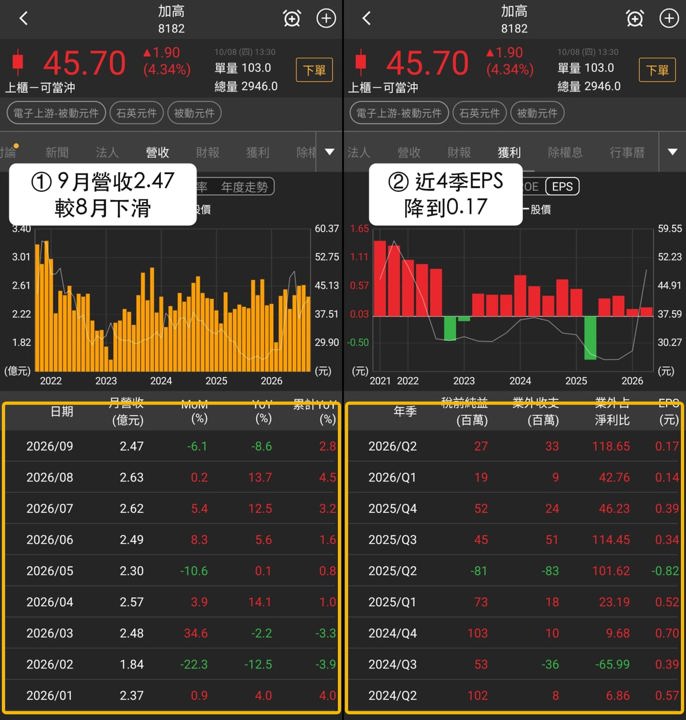Select the 2026/02 revenue row
Screen dimensions: 686x720
tap(172, 664)
